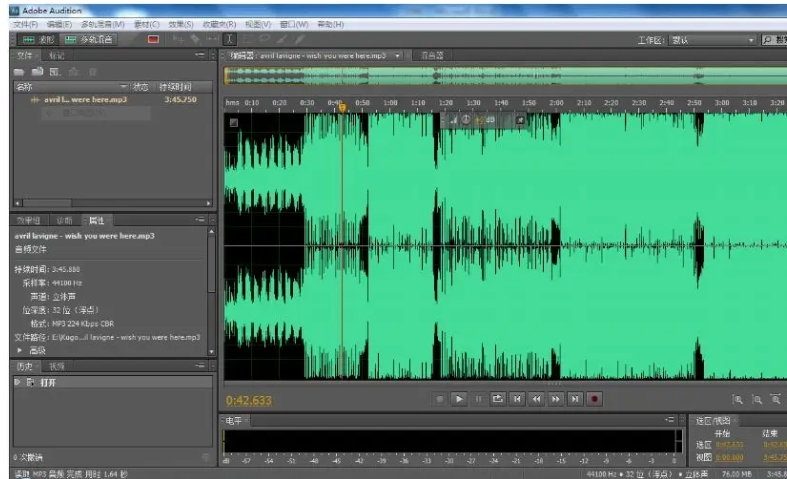Expand the 高级 (Advanced) section triangle
Image resolution: width=787 pixels, height=479 pixels.
tap(19, 350)
